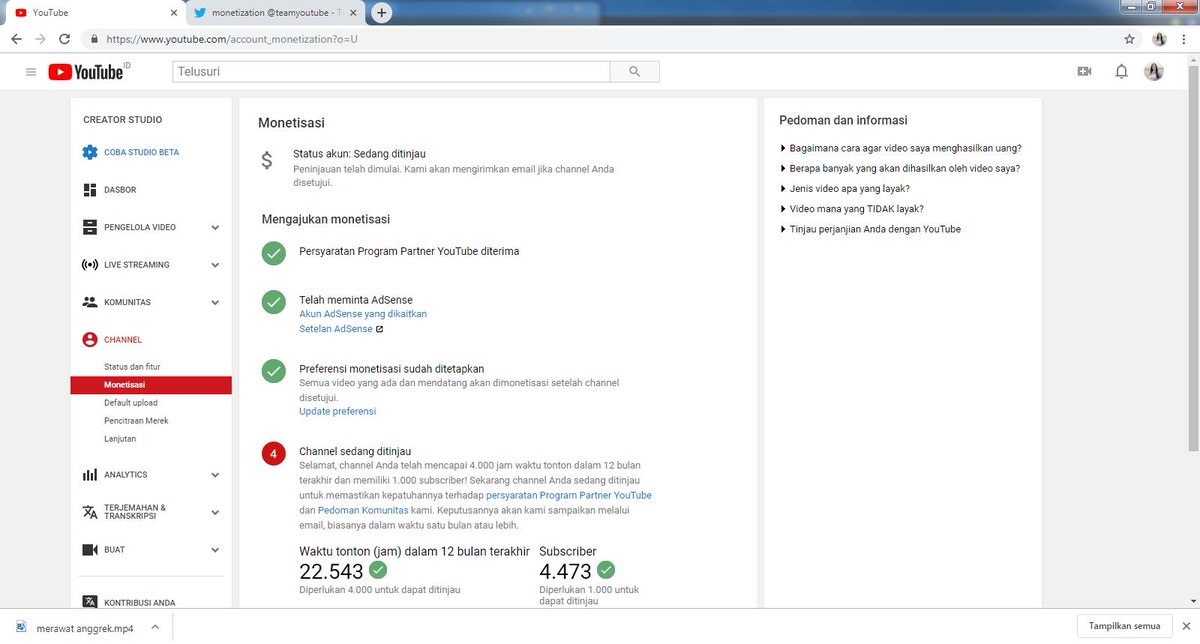This screenshot has width=1200, height=644.
Task: Expand the Terjemahan & Transkripsi section
Action: click(215, 512)
